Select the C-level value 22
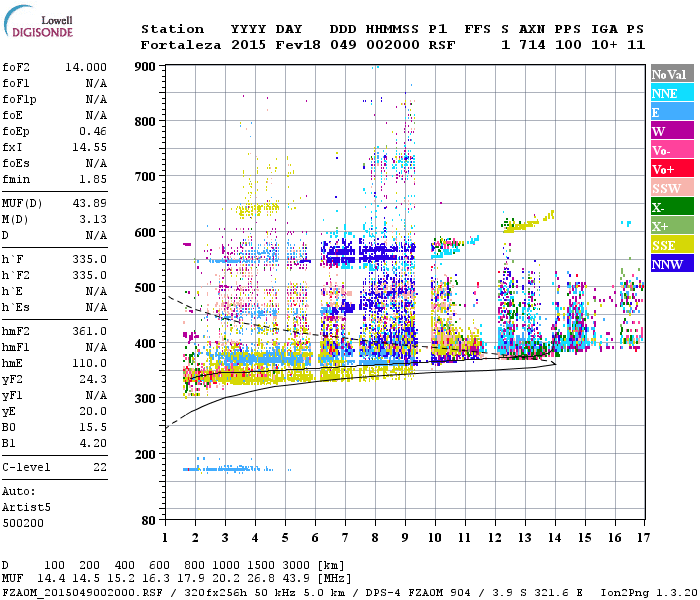Viewport: 700px width, 600px height. pos(99,467)
